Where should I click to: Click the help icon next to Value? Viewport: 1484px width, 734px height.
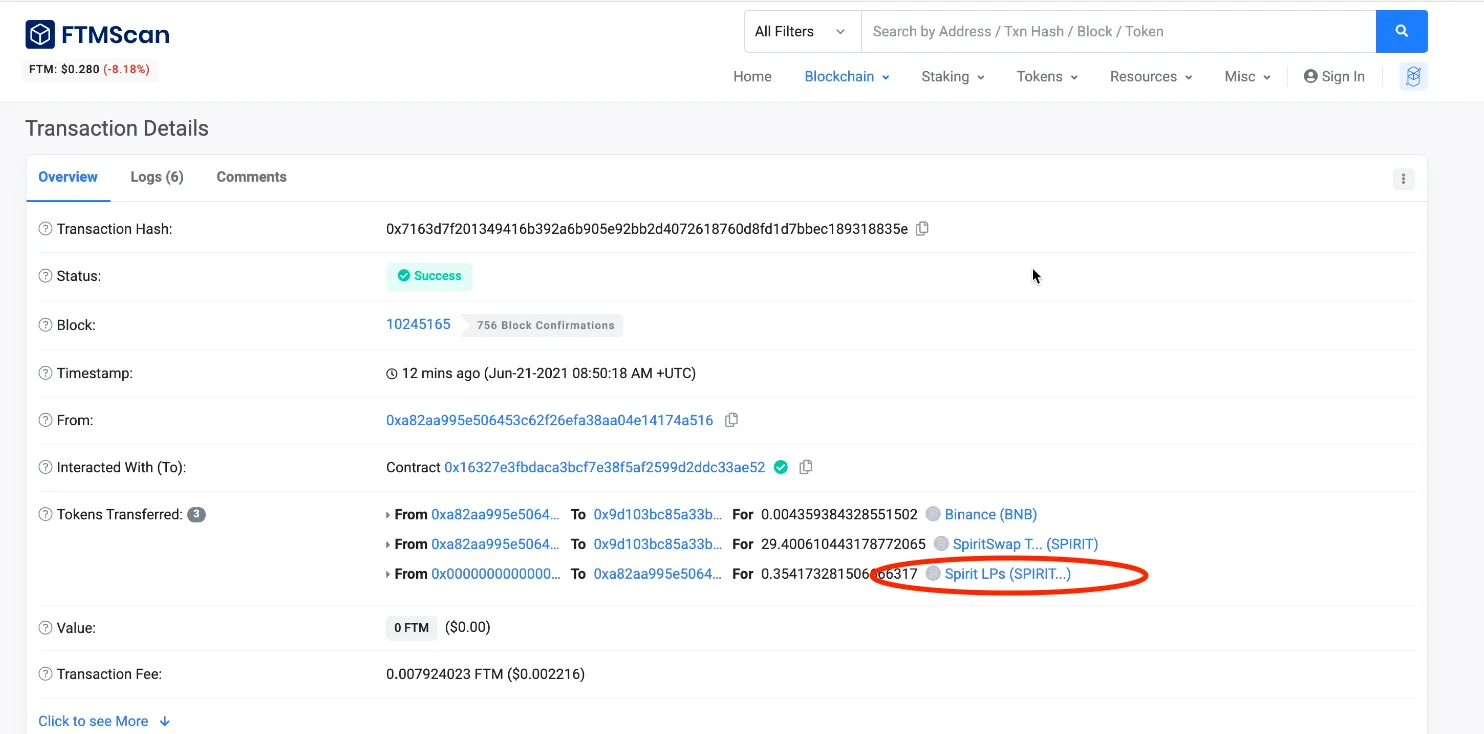45,628
